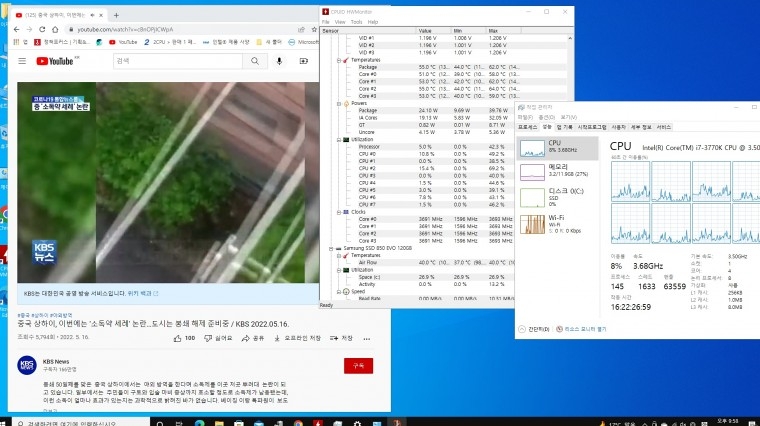Go back in the Chrome browser
The width and height of the screenshot is (760, 426).
[x=16, y=30]
